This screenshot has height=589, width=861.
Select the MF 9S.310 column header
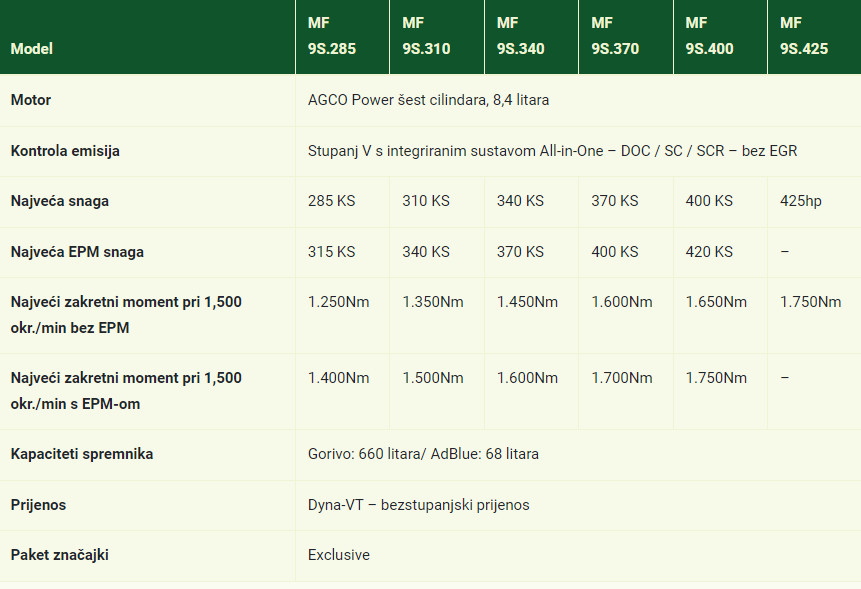pos(426,36)
